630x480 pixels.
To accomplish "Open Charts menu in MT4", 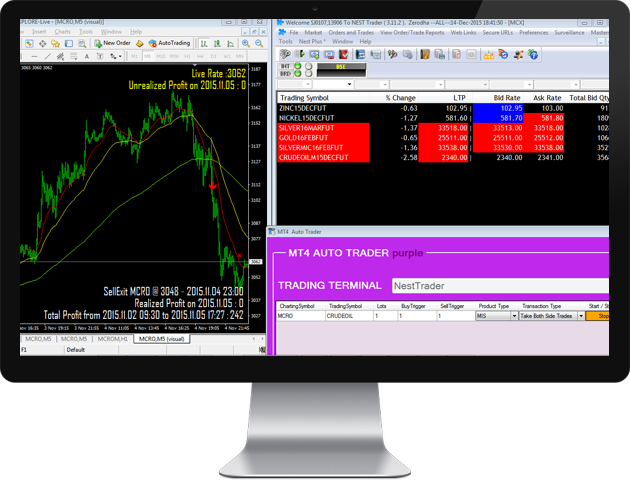I will click(x=62, y=32).
